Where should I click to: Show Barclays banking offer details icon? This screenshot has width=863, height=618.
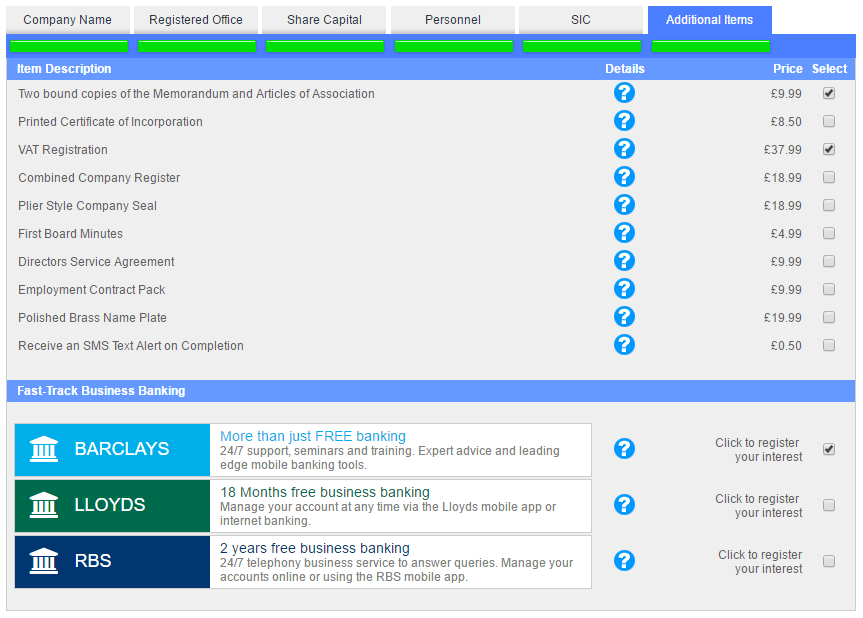coord(624,449)
